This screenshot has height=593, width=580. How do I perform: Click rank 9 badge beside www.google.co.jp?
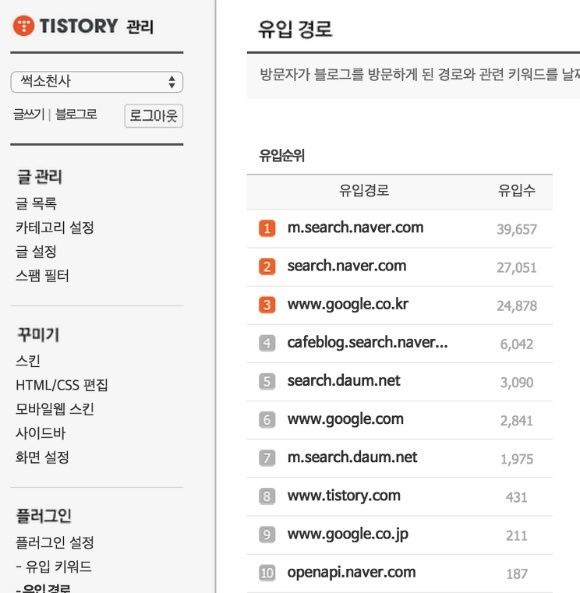[x=267, y=535]
